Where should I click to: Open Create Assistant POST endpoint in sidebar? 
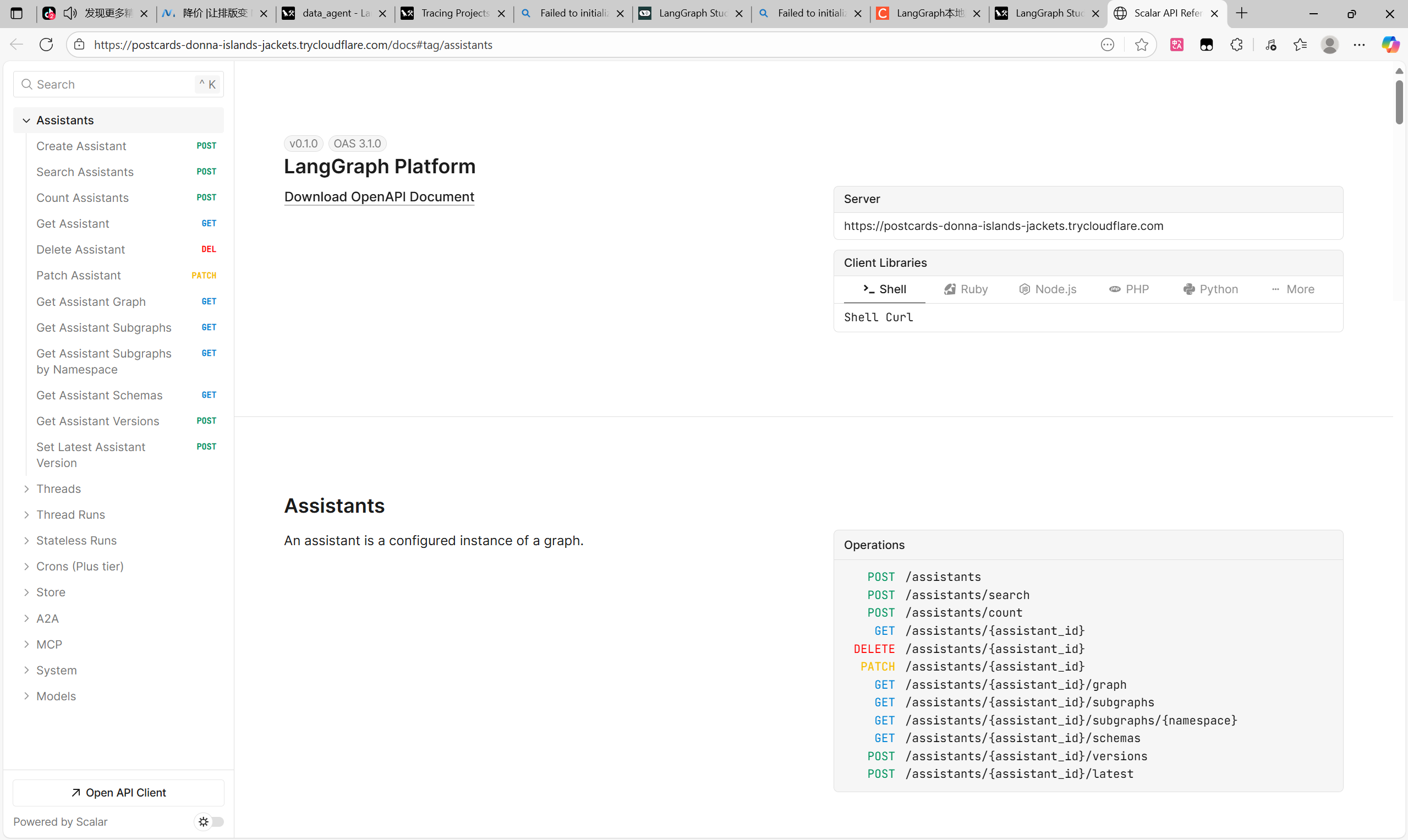click(x=81, y=146)
